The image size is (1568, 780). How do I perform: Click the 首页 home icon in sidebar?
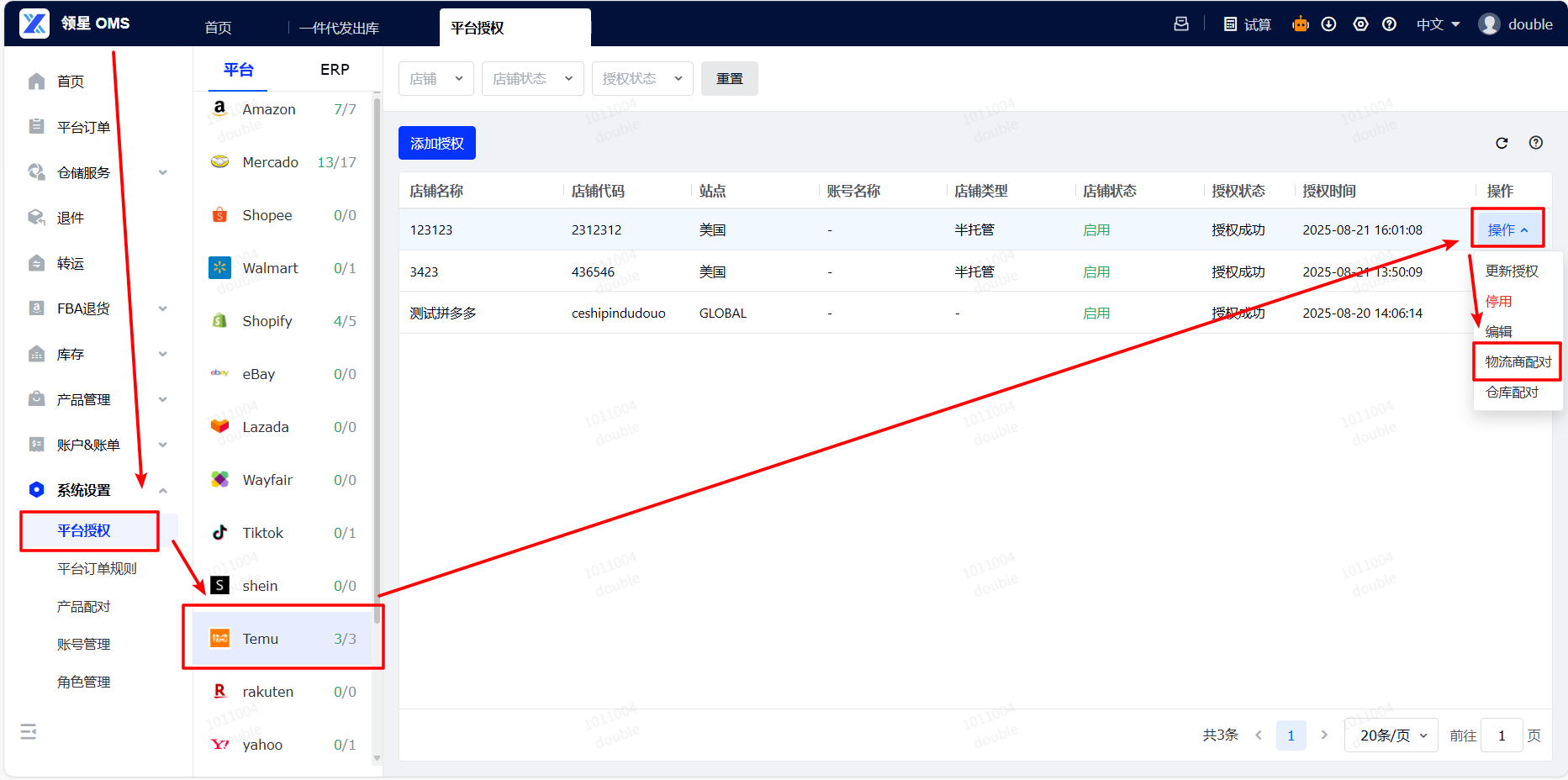pyautogui.click(x=36, y=82)
